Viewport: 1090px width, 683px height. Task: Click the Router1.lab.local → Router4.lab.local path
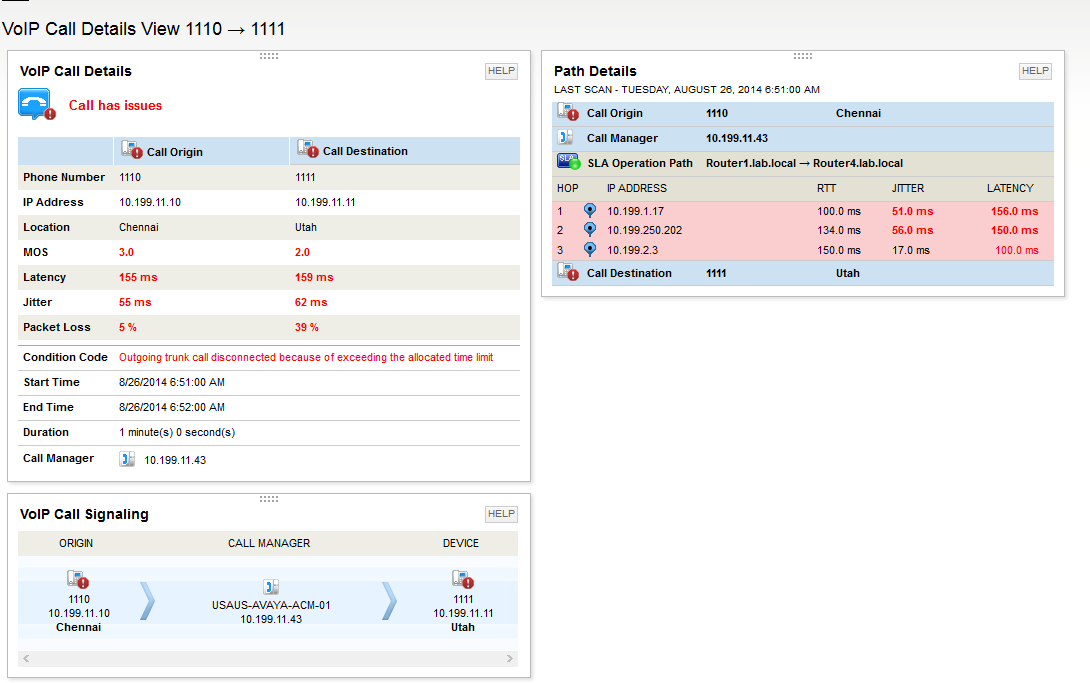coord(804,163)
